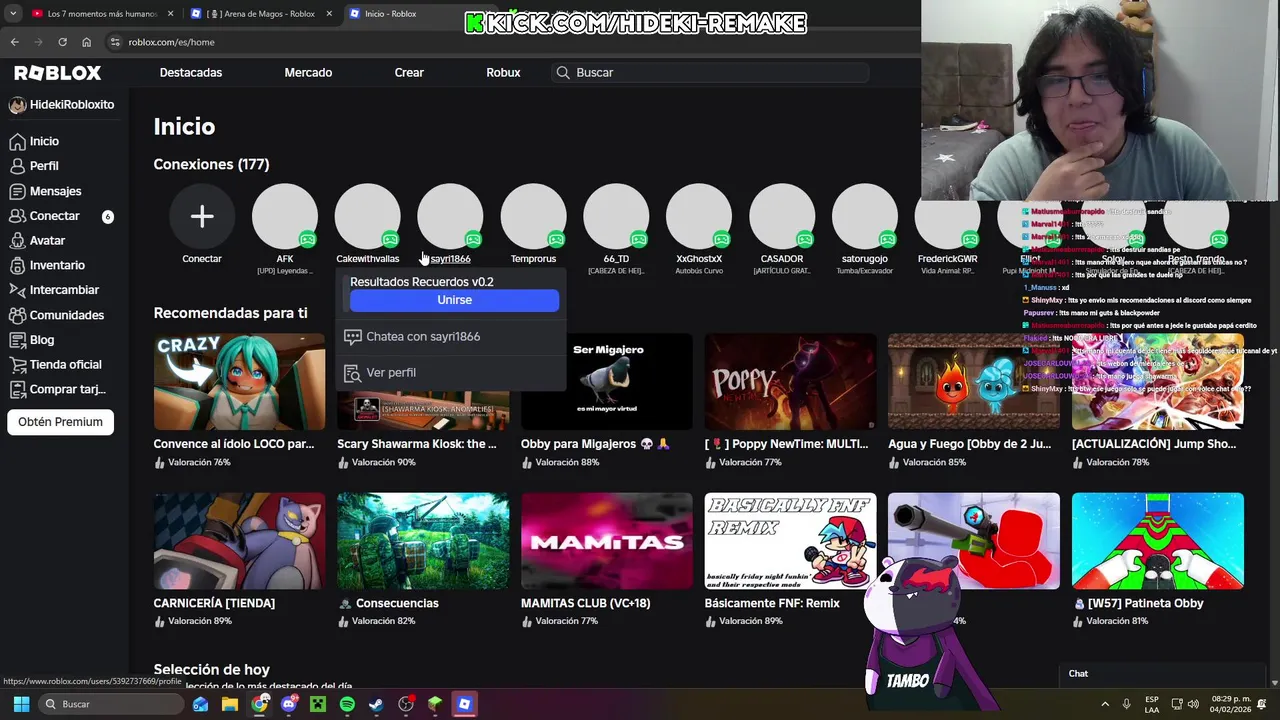
Task: Open the FrederickGWR connection avatar
Action: 948,216
